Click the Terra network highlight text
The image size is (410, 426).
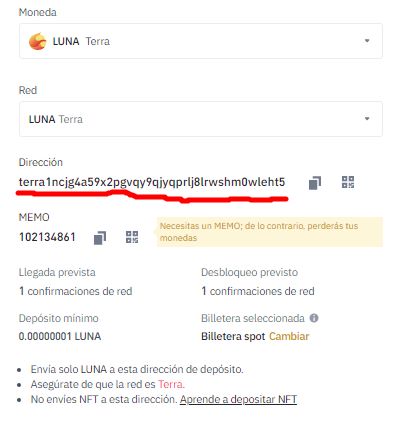pos(171,384)
